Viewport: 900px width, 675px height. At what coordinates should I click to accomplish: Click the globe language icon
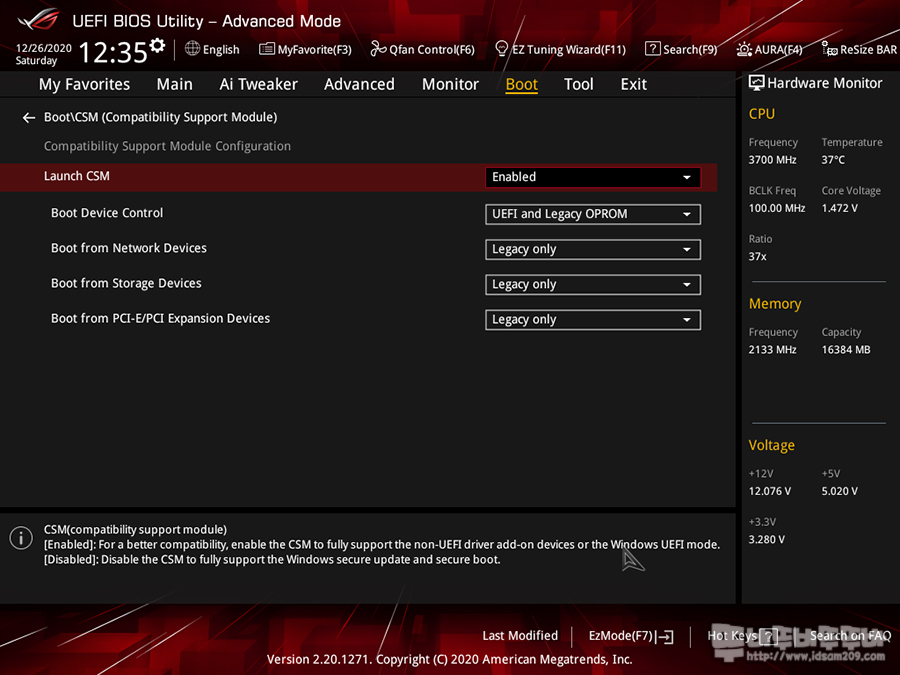pos(192,49)
